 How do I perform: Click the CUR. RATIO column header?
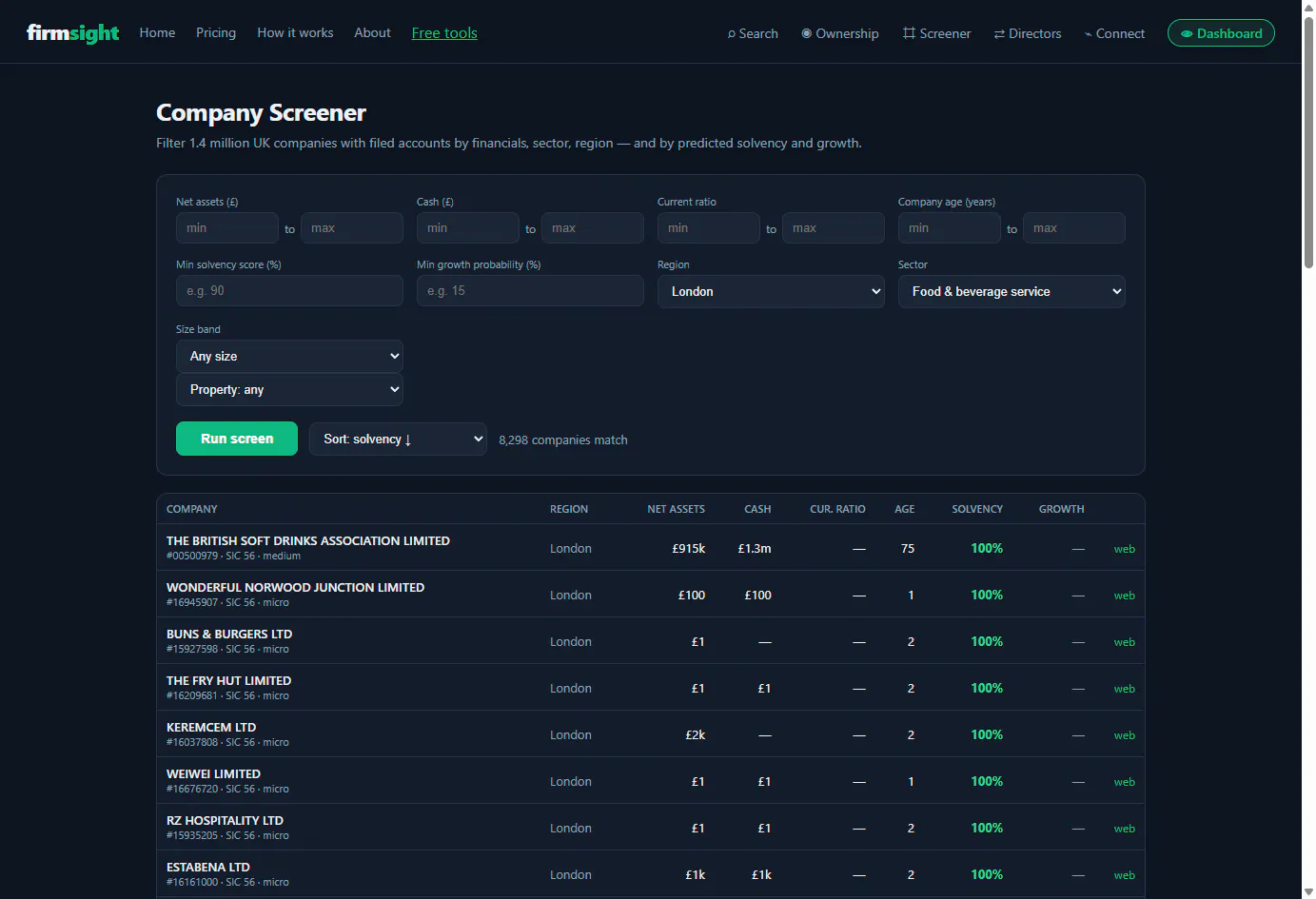pyautogui.click(x=837, y=509)
